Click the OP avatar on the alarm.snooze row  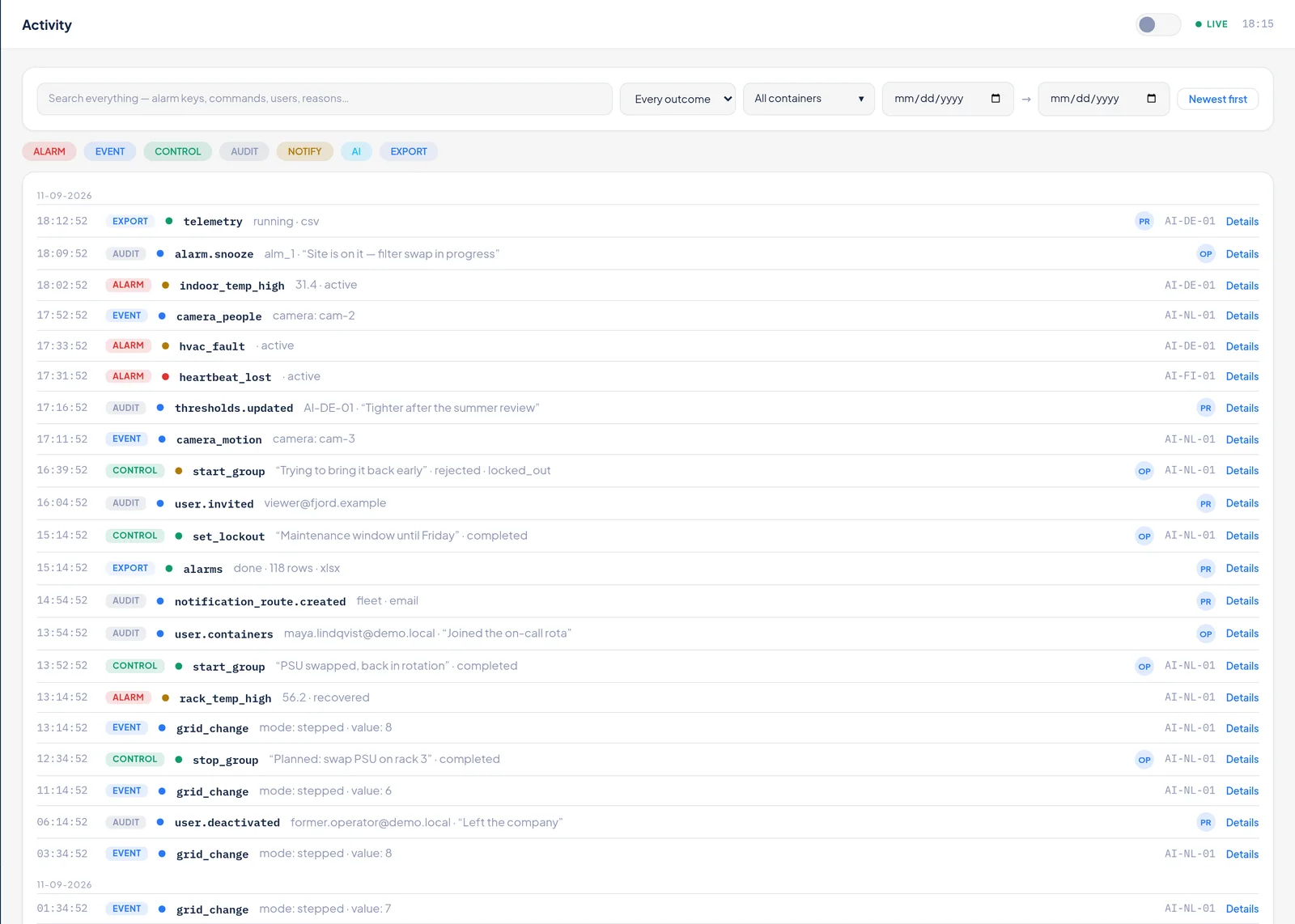1206,254
